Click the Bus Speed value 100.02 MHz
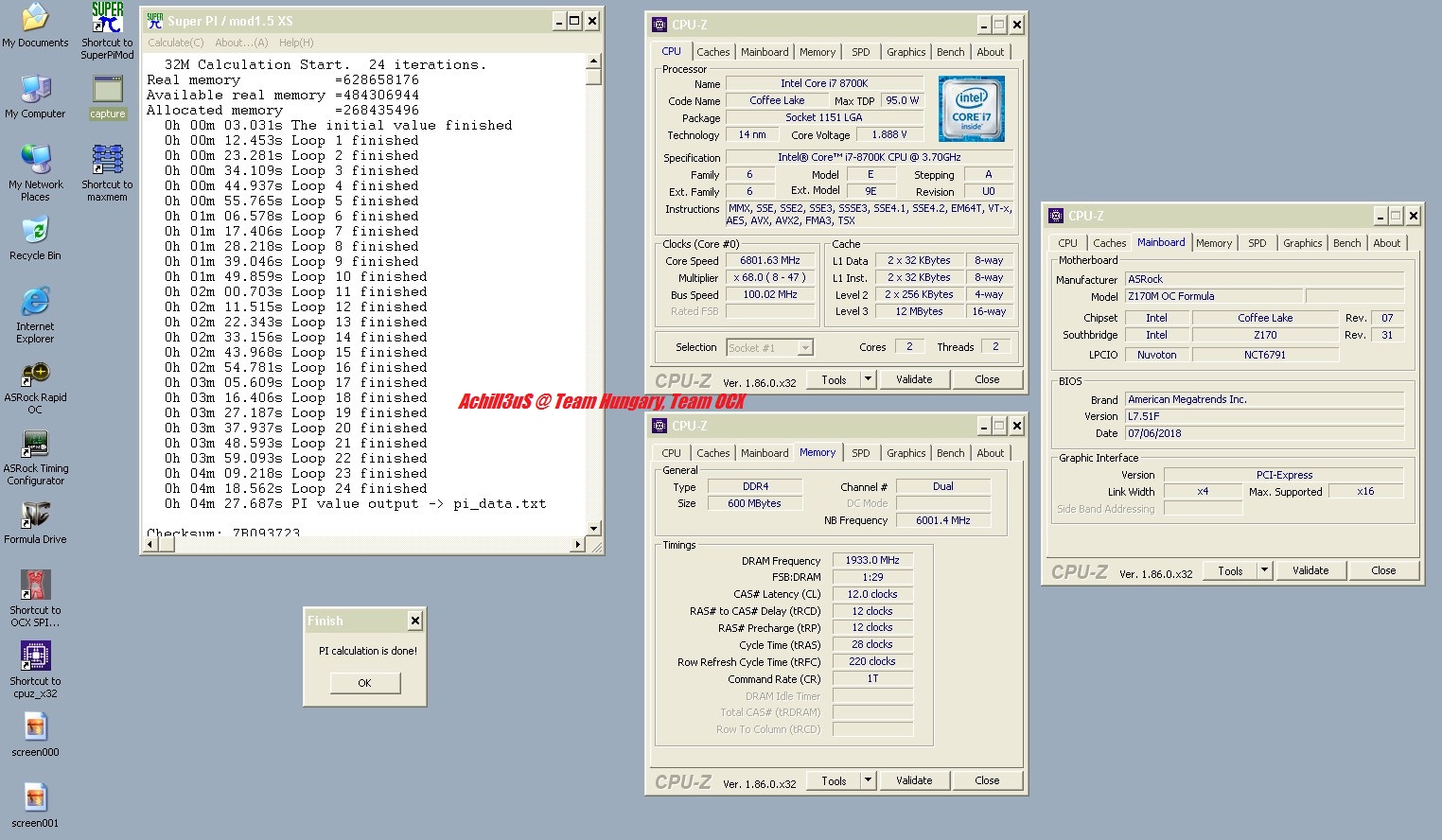Image resolution: width=1442 pixels, height=840 pixels. click(x=770, y=294)
